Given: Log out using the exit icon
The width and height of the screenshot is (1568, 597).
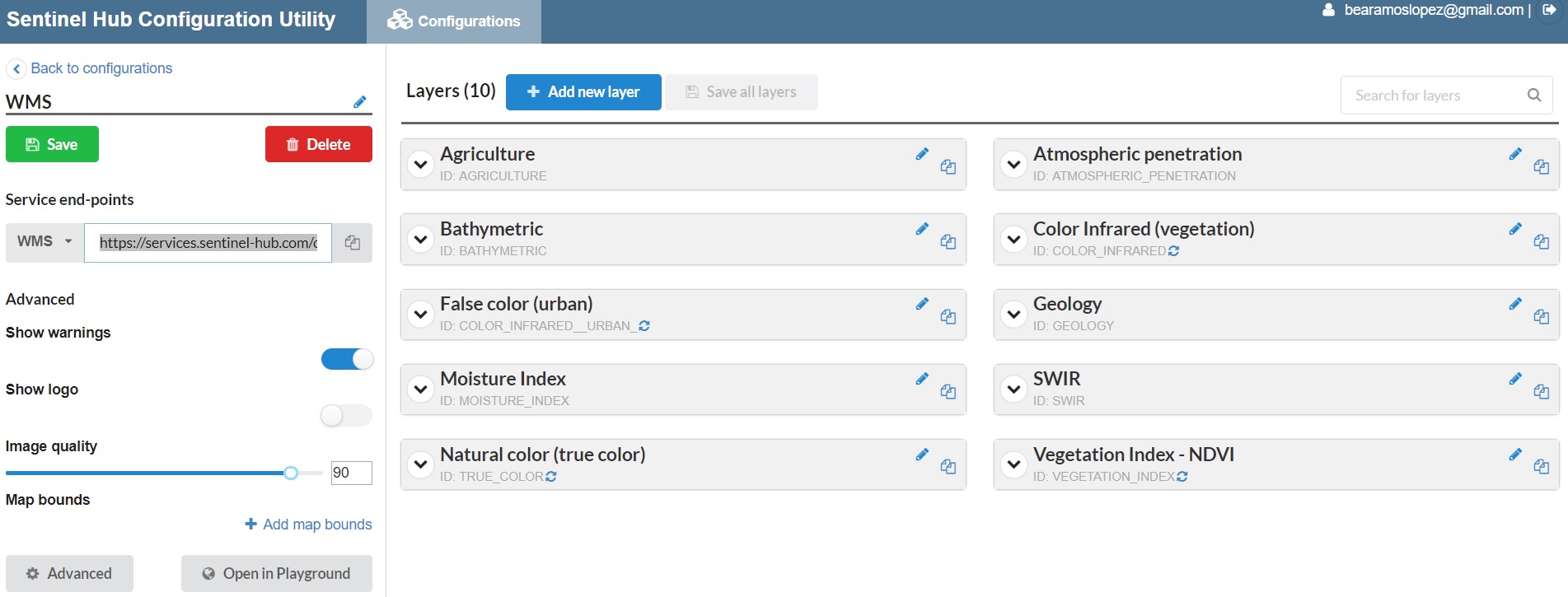Looking at the screenshot, I should click(1549, 11).
